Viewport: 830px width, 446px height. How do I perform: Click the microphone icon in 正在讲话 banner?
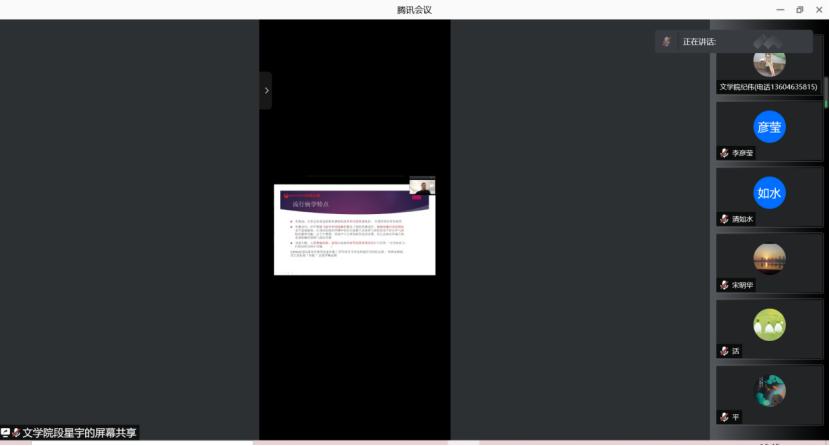[667, 42]
